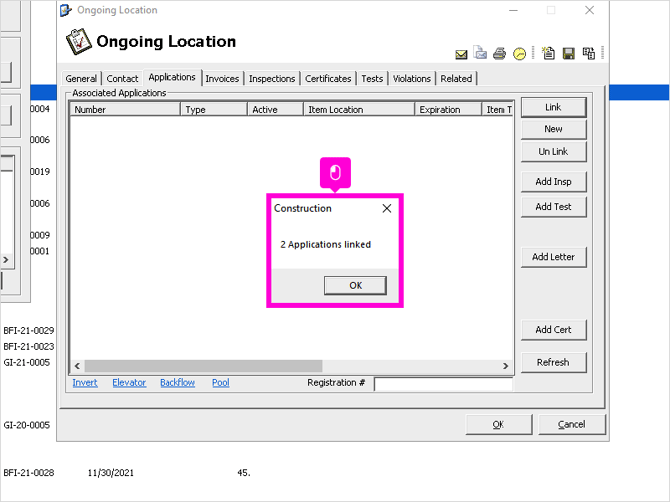Go to the Invoices tab

tap(222, 79)
